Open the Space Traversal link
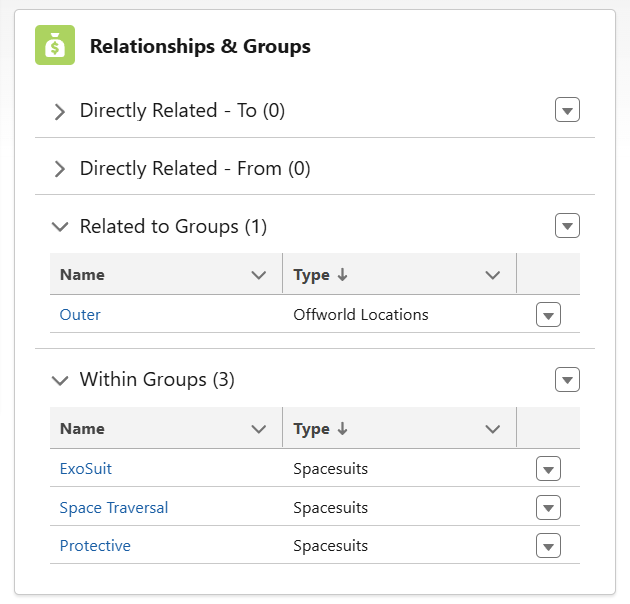 tap(114, 508)
